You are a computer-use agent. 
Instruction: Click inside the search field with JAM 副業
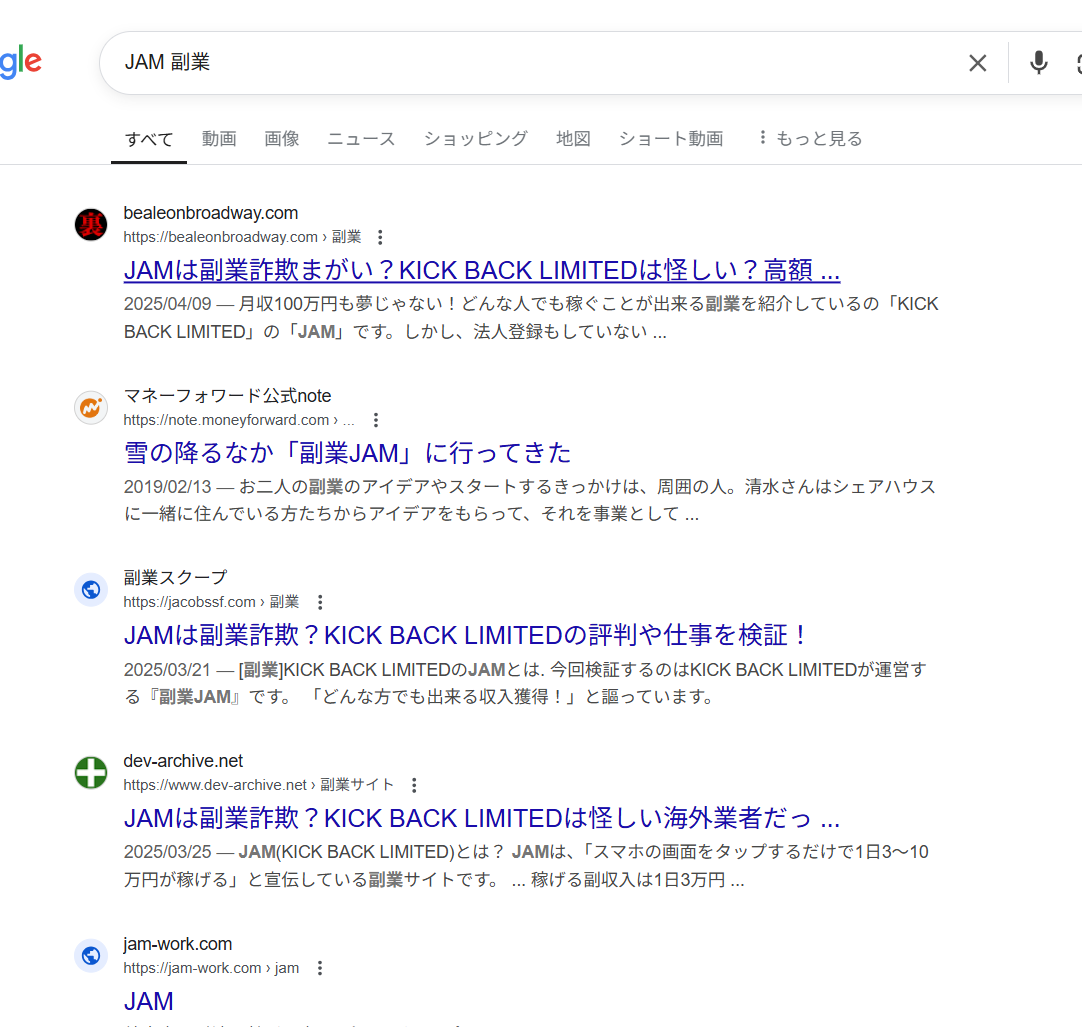538,63
